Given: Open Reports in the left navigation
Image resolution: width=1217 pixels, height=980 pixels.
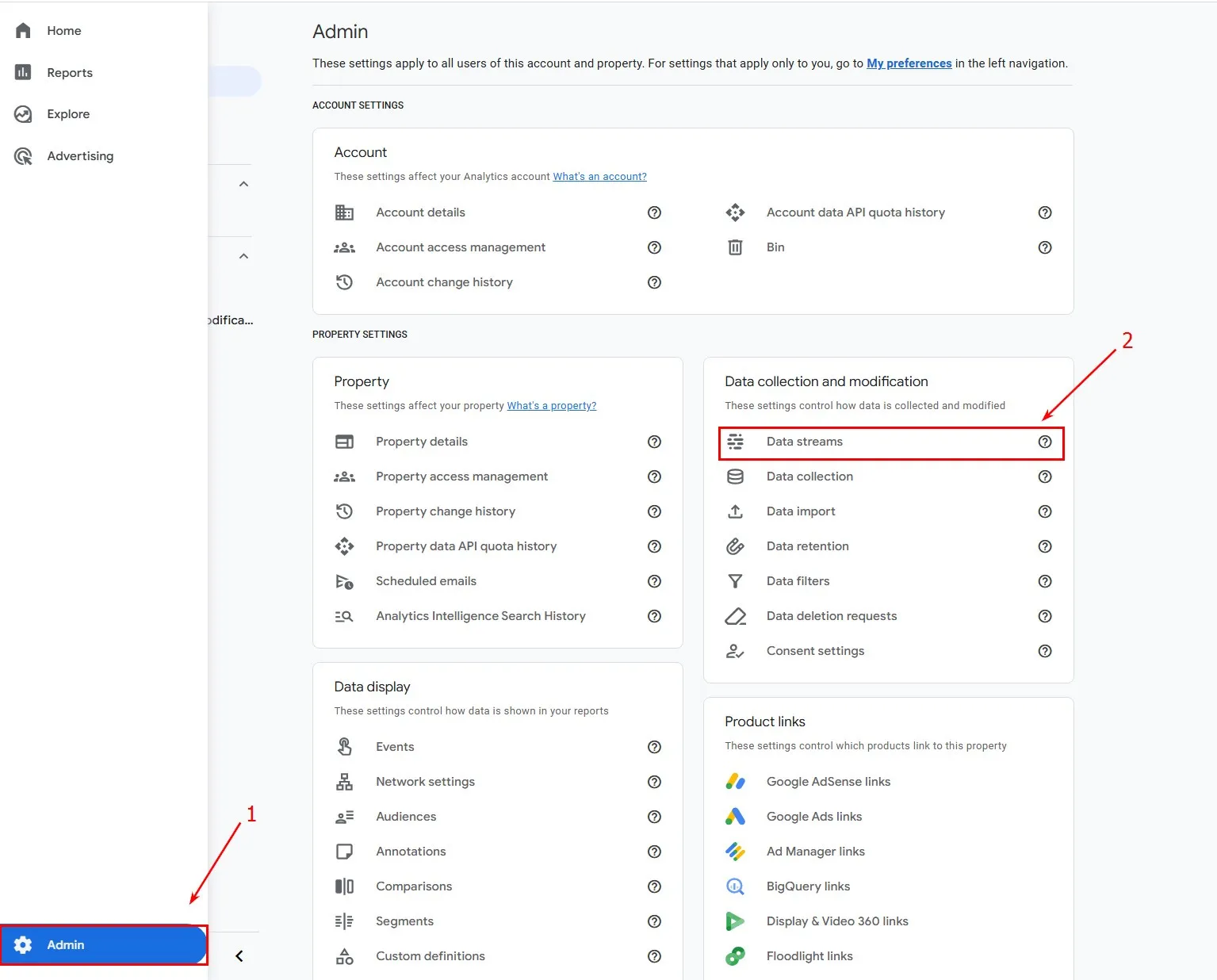Looking at the screenshot, I should 70,73.
